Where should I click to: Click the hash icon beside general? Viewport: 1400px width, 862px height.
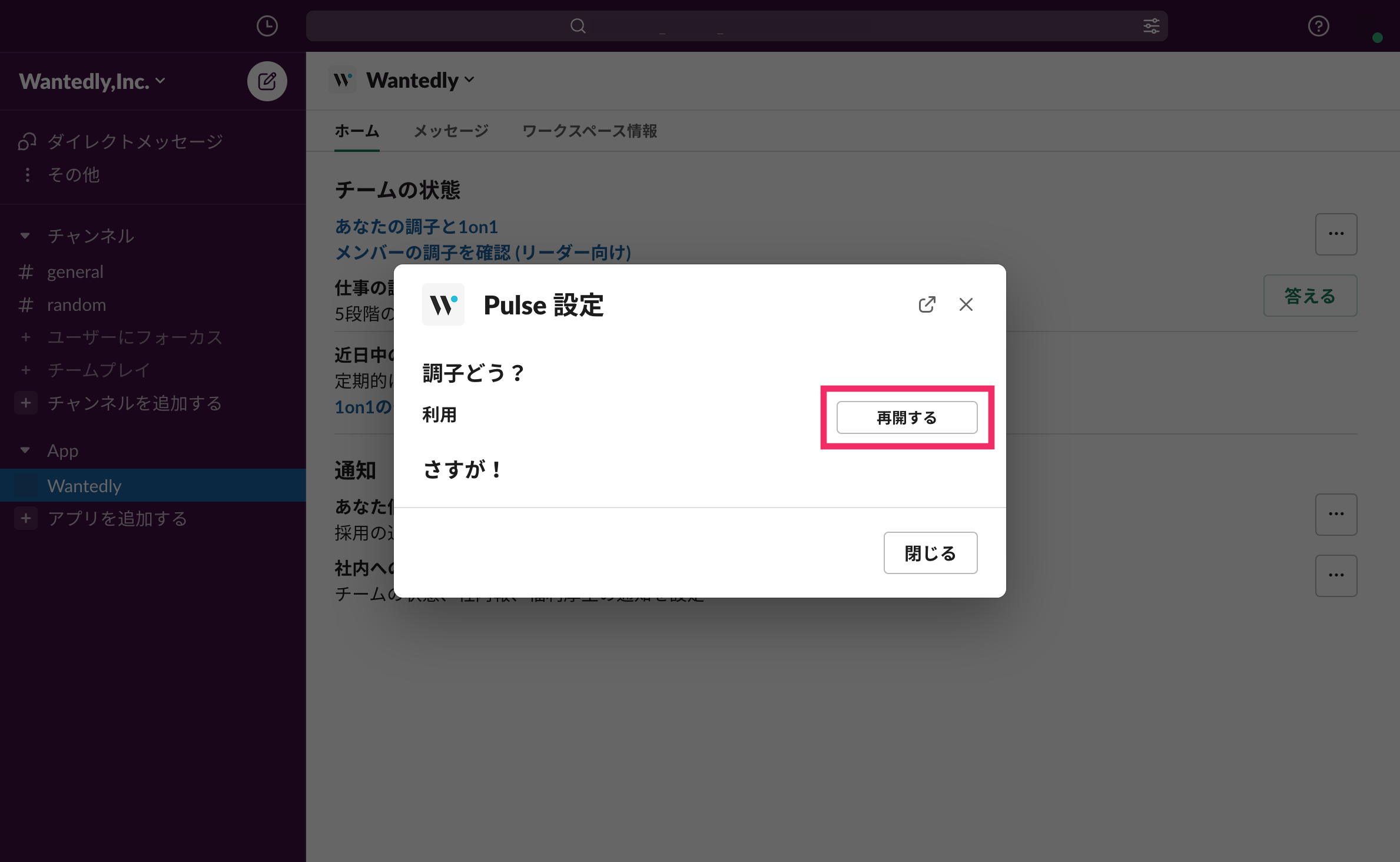pos(25,272)
